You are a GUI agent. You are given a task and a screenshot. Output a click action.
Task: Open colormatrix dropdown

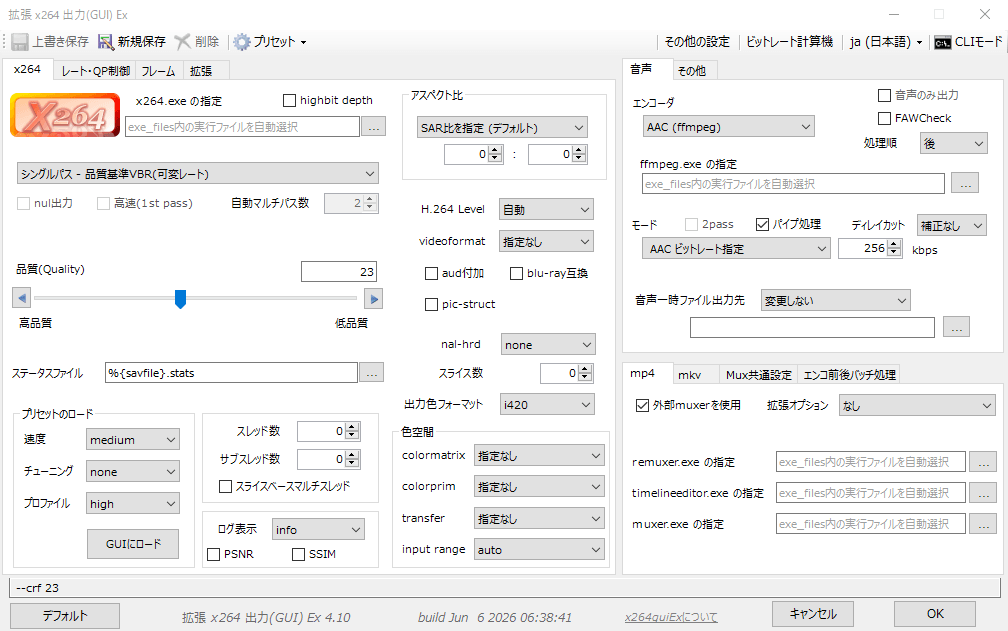539,456
